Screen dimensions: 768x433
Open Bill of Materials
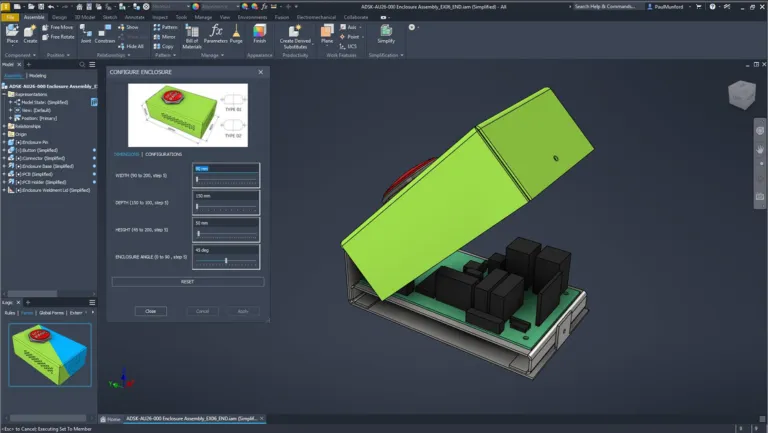pos(192,37)
